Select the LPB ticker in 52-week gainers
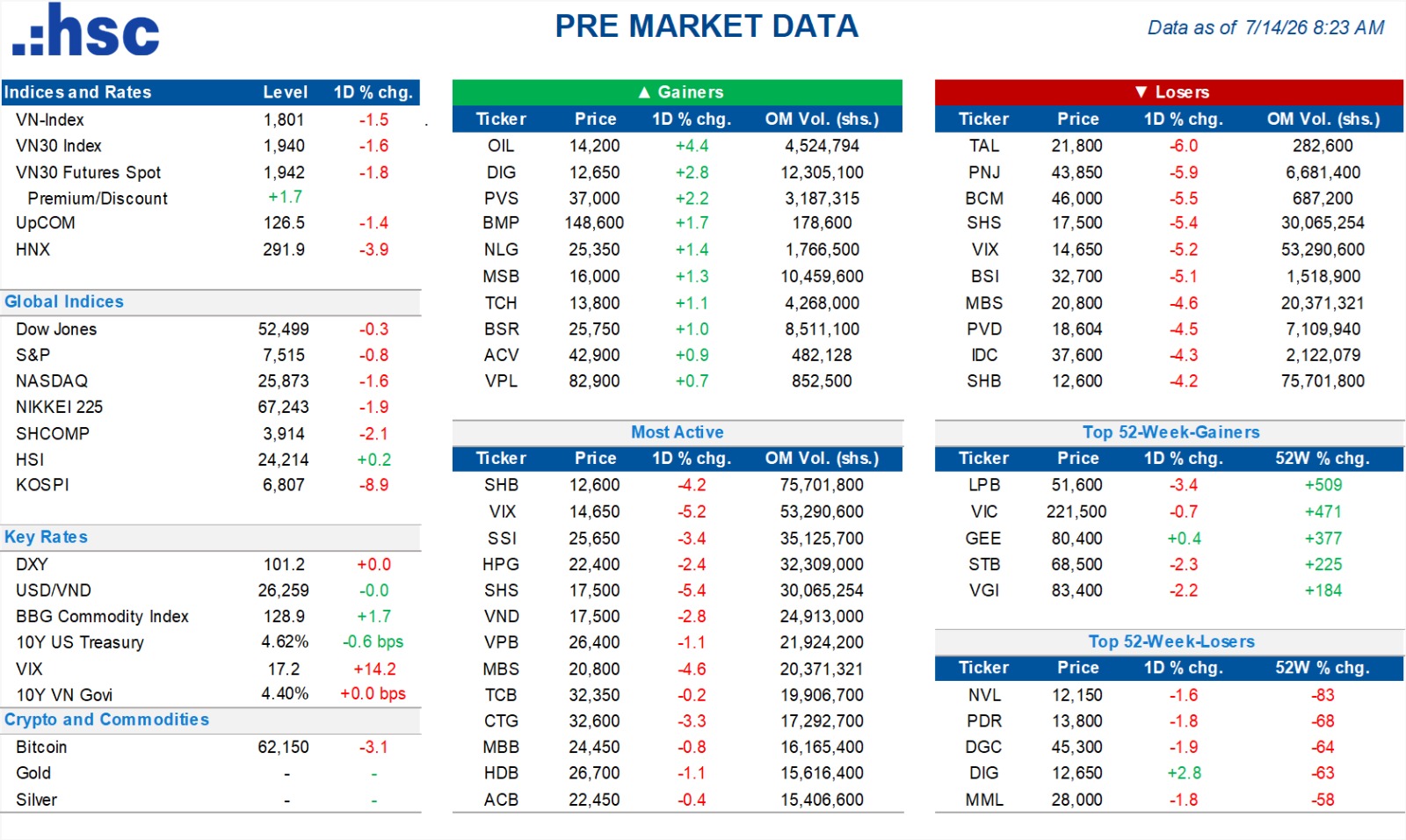The width and height of the screenshot is (1406, 840). 984,485
